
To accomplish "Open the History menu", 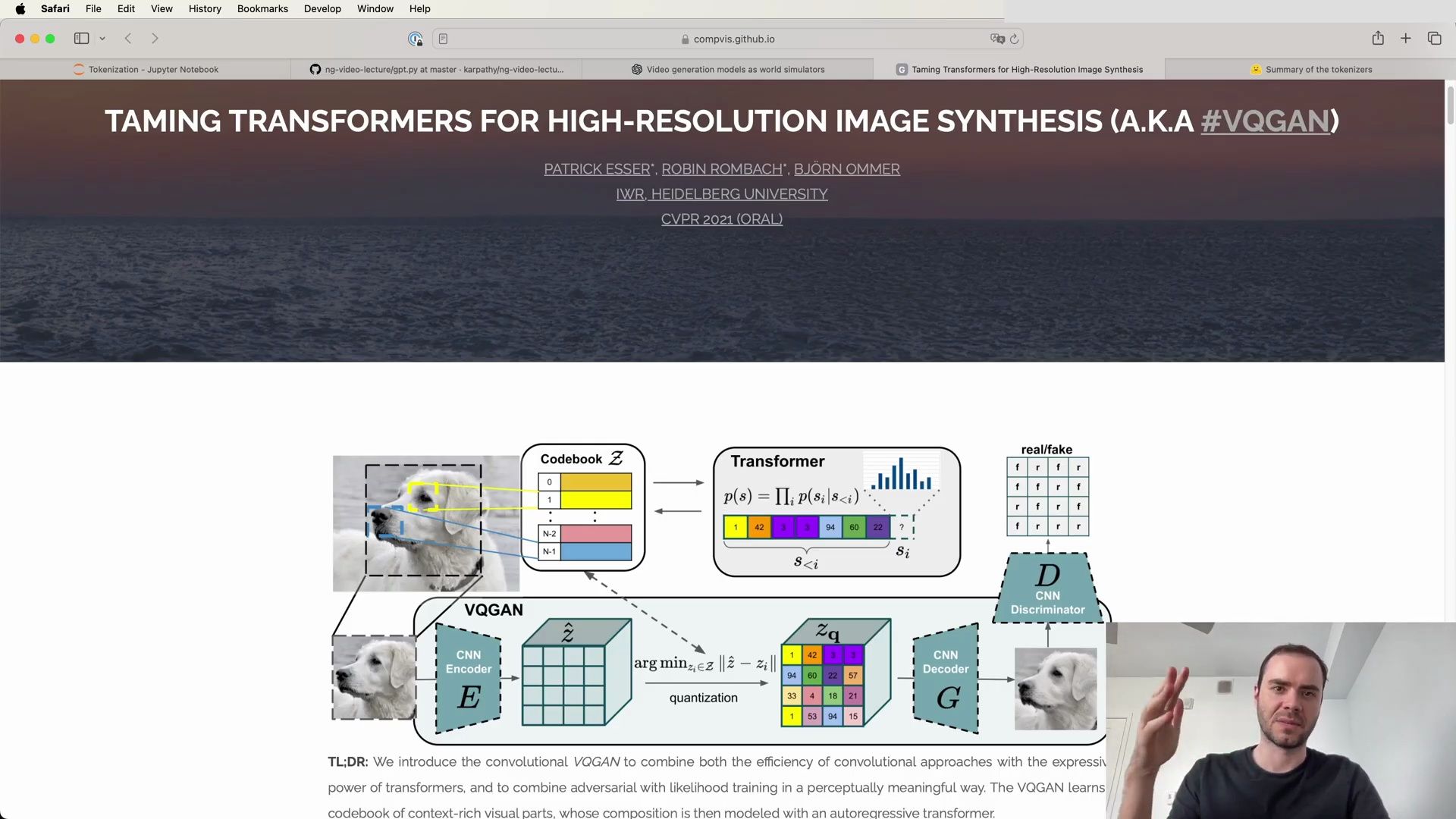I will tap(205, 9).
